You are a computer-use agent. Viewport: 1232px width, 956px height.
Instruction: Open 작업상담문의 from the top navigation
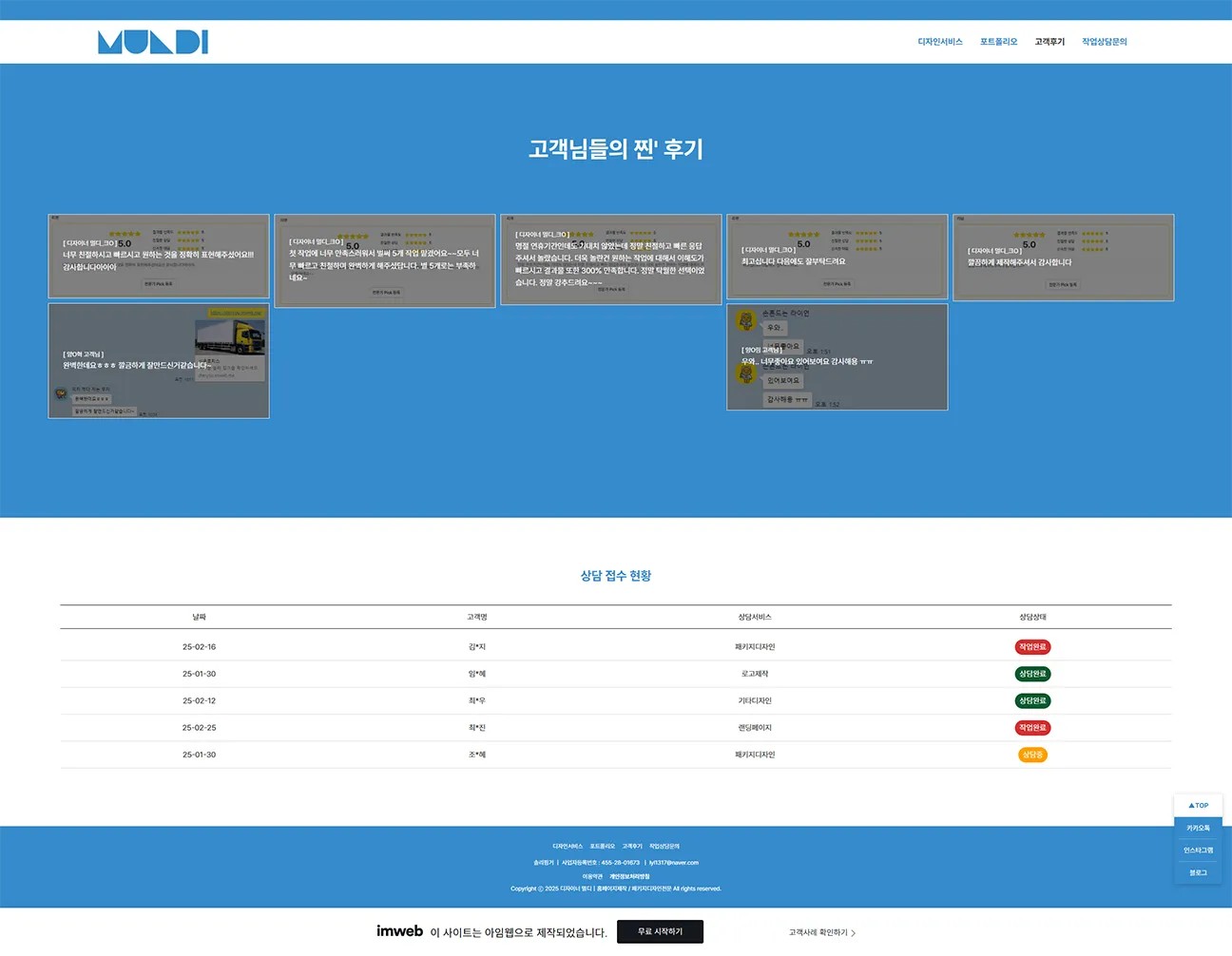pyautogui.click(x=1104, y=42)
